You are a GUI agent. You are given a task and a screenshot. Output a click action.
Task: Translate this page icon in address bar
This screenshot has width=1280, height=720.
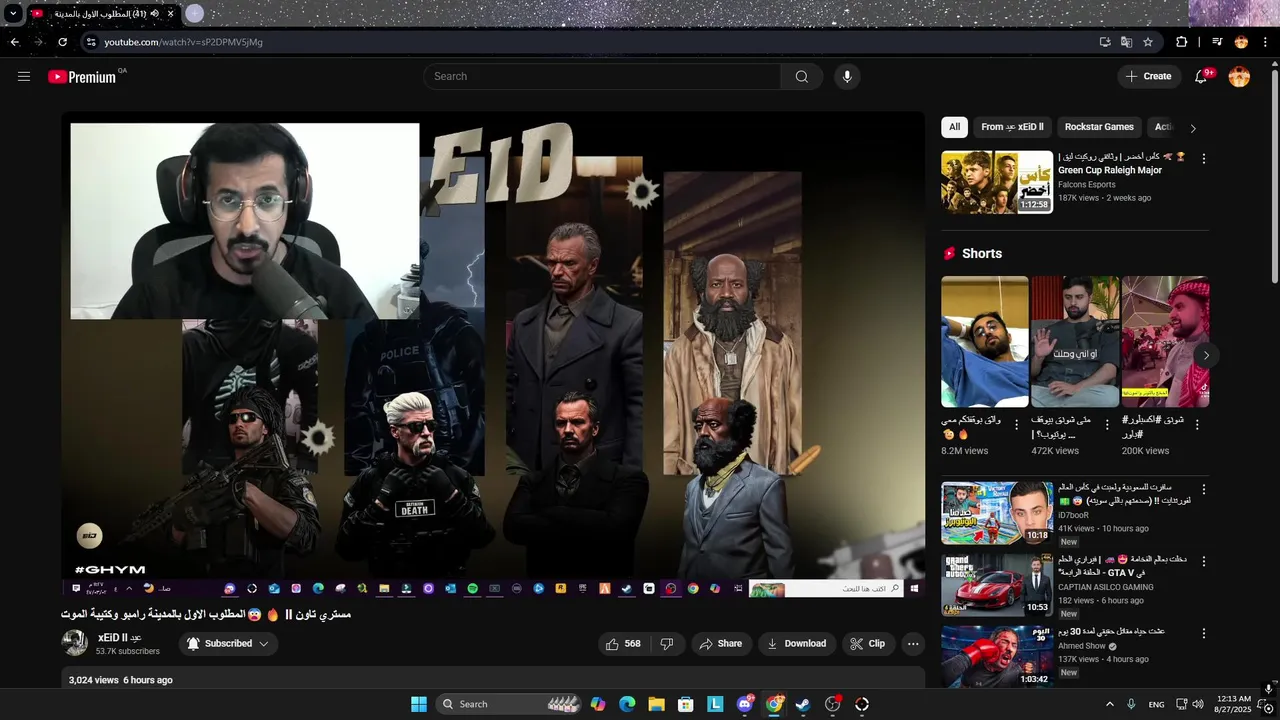coord(1126,42)
